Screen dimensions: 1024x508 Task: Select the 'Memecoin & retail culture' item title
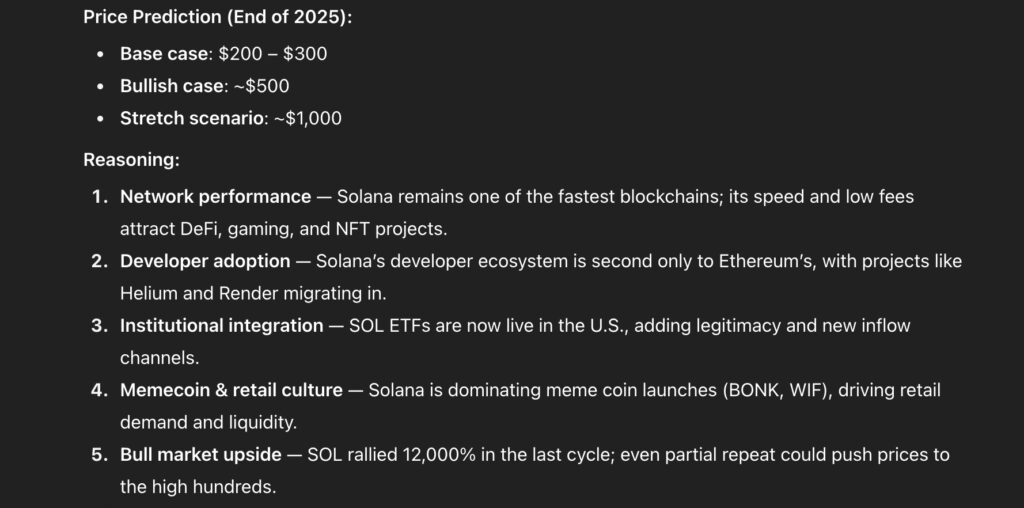coord(231,390)
